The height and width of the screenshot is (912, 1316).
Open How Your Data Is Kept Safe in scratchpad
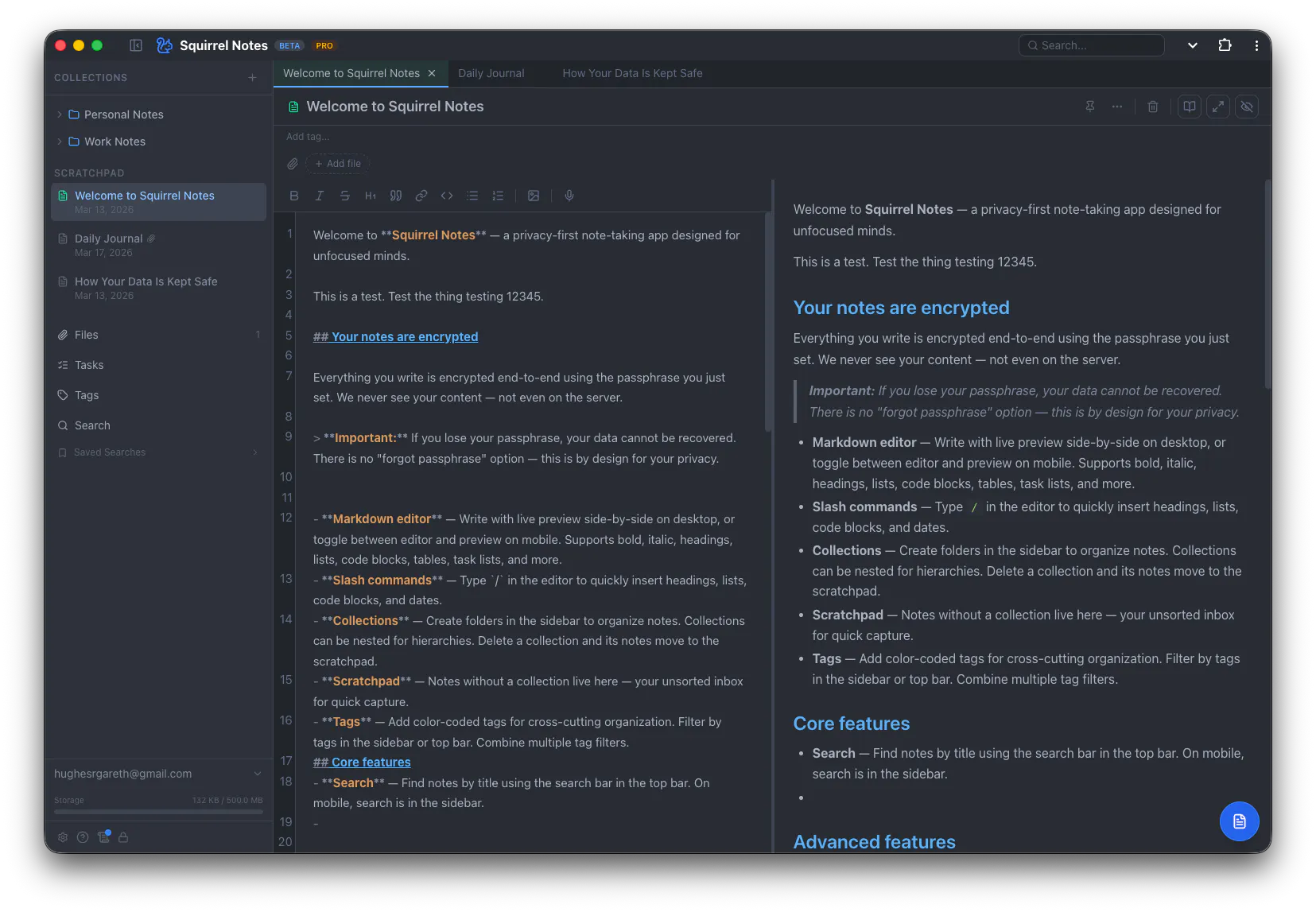point(158,288)
